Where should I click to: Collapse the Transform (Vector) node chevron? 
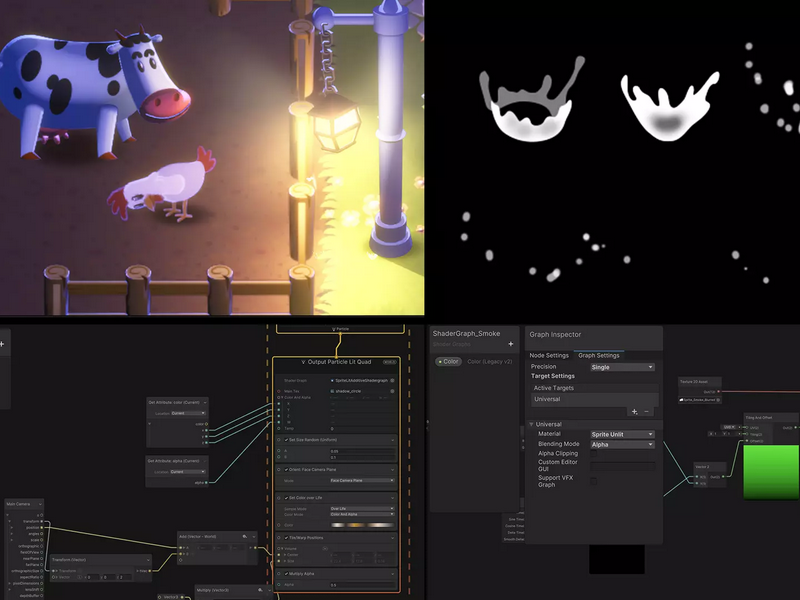click(x=148, y=560)
